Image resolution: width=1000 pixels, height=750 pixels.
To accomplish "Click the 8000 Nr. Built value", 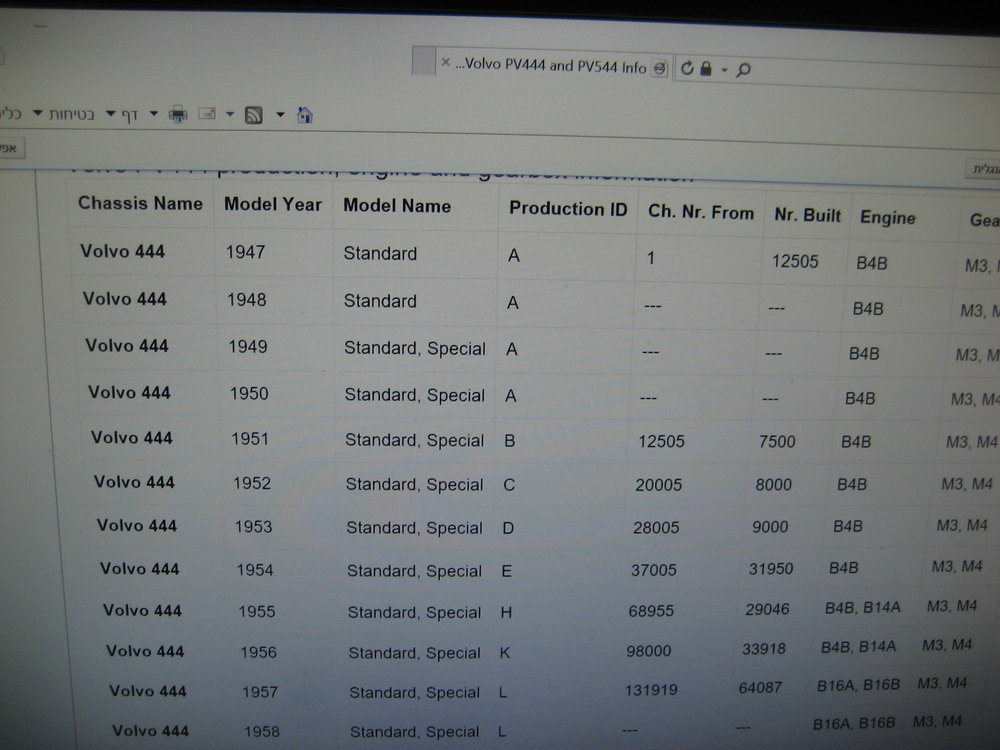I will pyautogui.click(x=774, y=484).
